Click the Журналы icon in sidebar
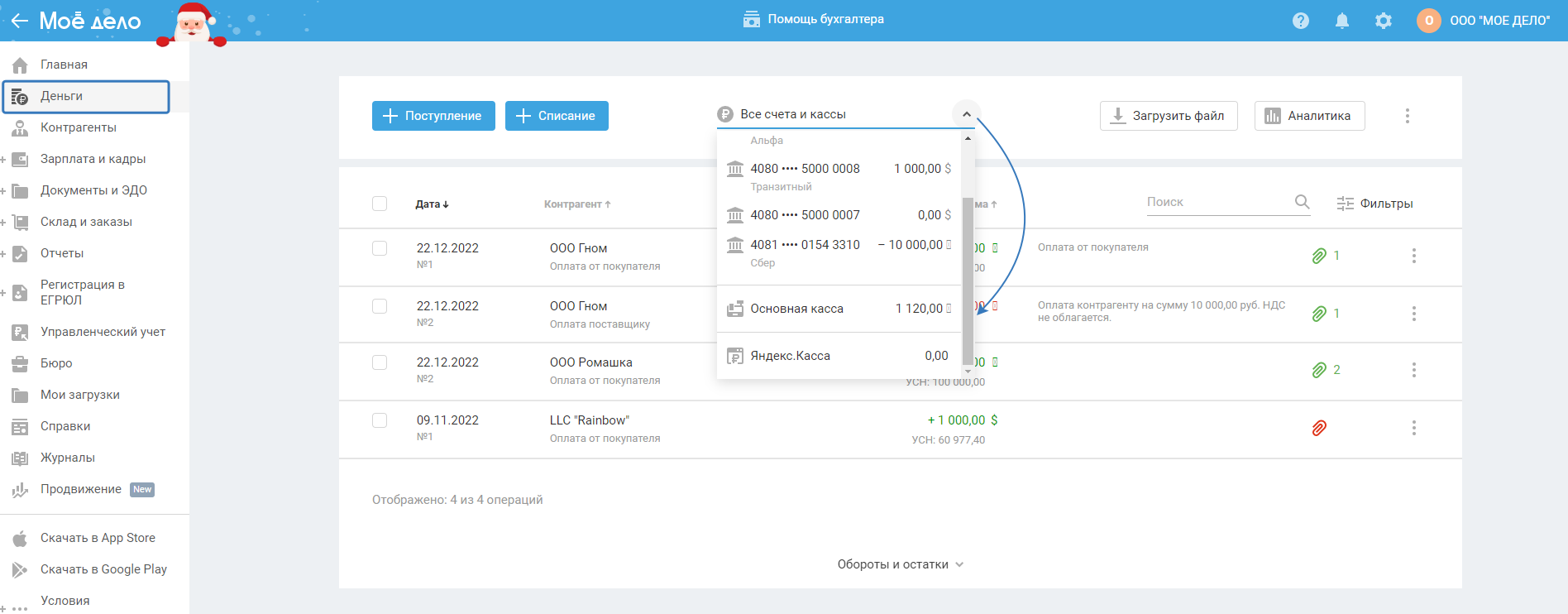This screenshot has height=614, width=1568. pyautogui.click(x=20, y=458)
